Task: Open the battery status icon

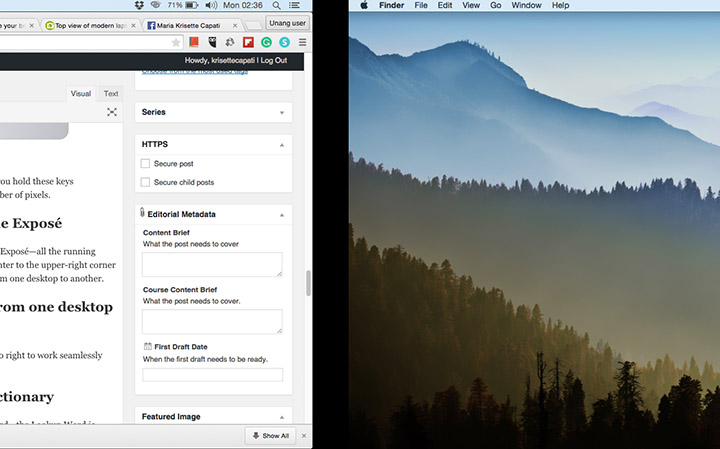Action: click(x=191, y=6)
